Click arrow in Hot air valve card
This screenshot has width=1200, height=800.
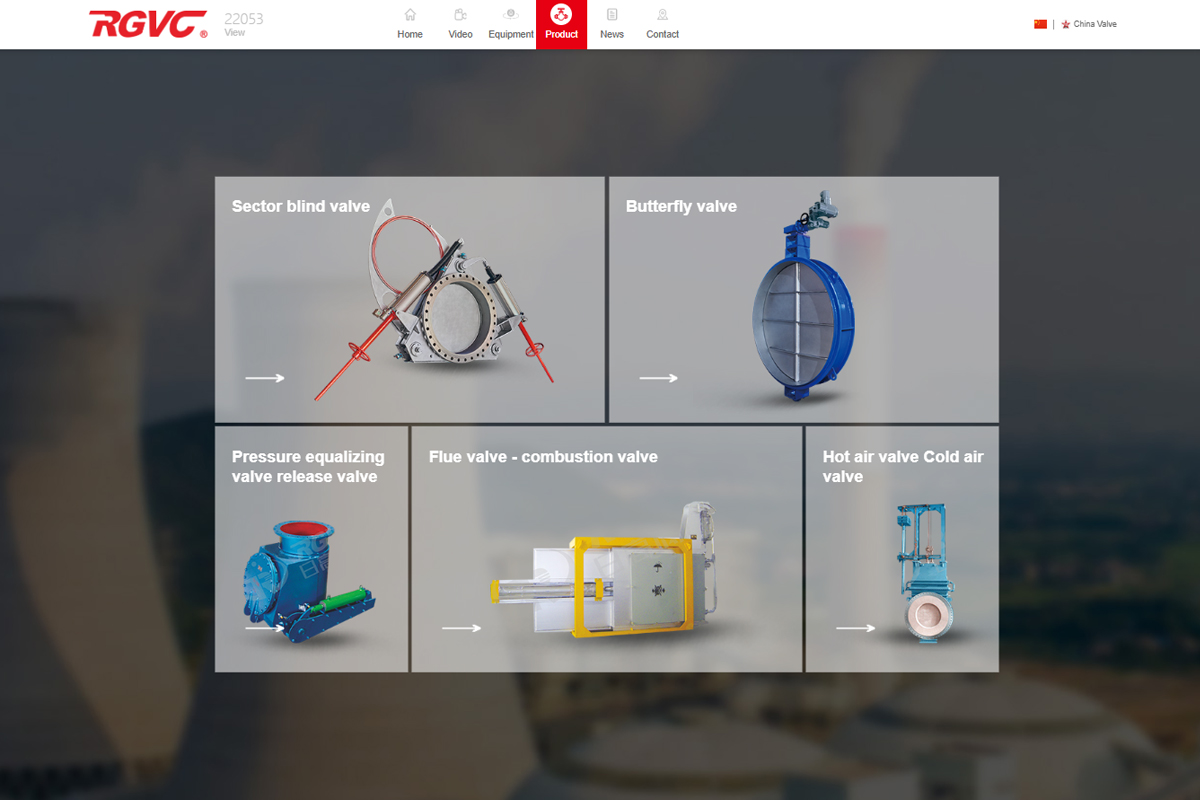coord(856,628)
